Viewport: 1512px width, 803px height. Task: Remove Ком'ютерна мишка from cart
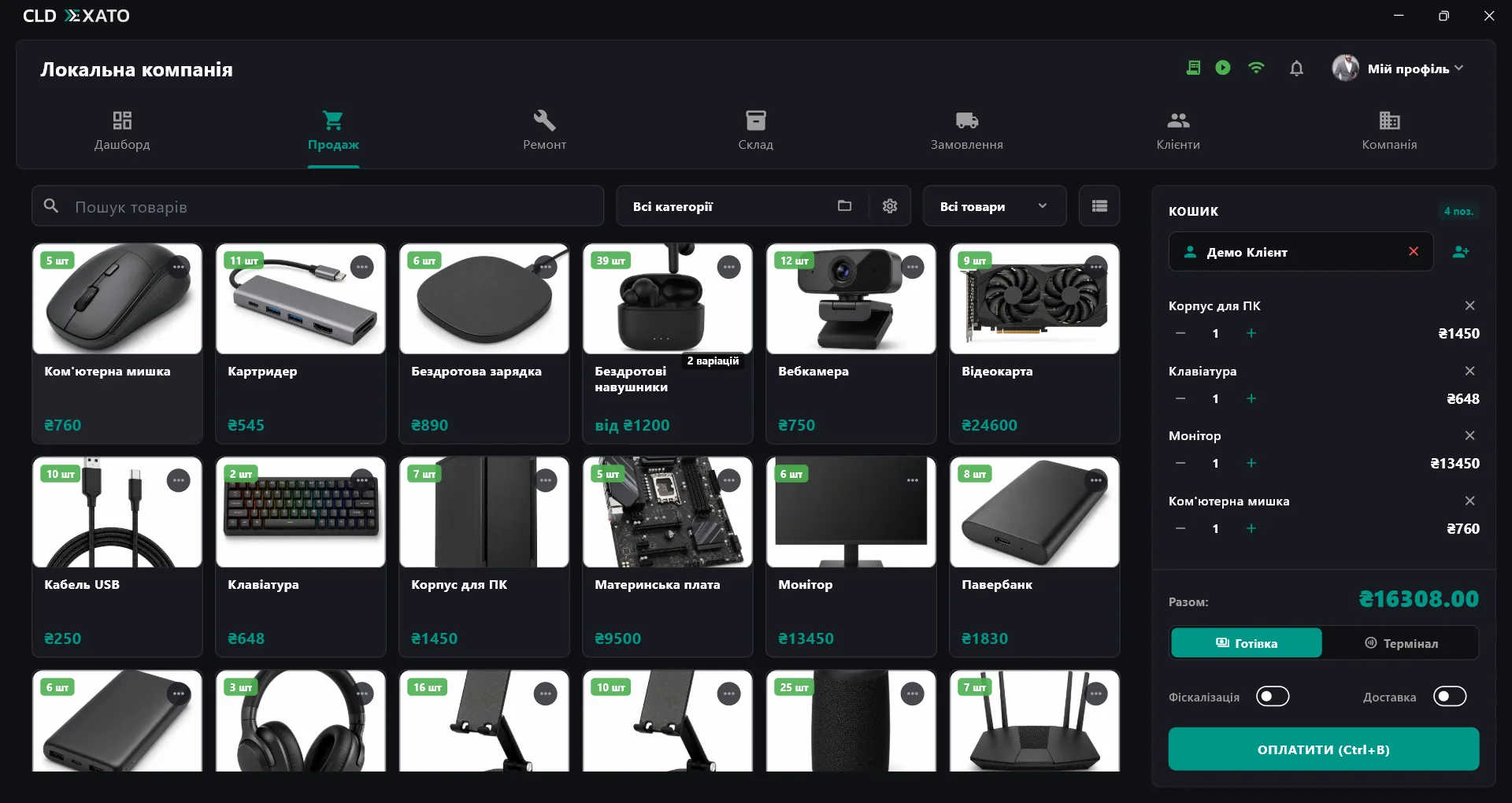pos(1469,501)
